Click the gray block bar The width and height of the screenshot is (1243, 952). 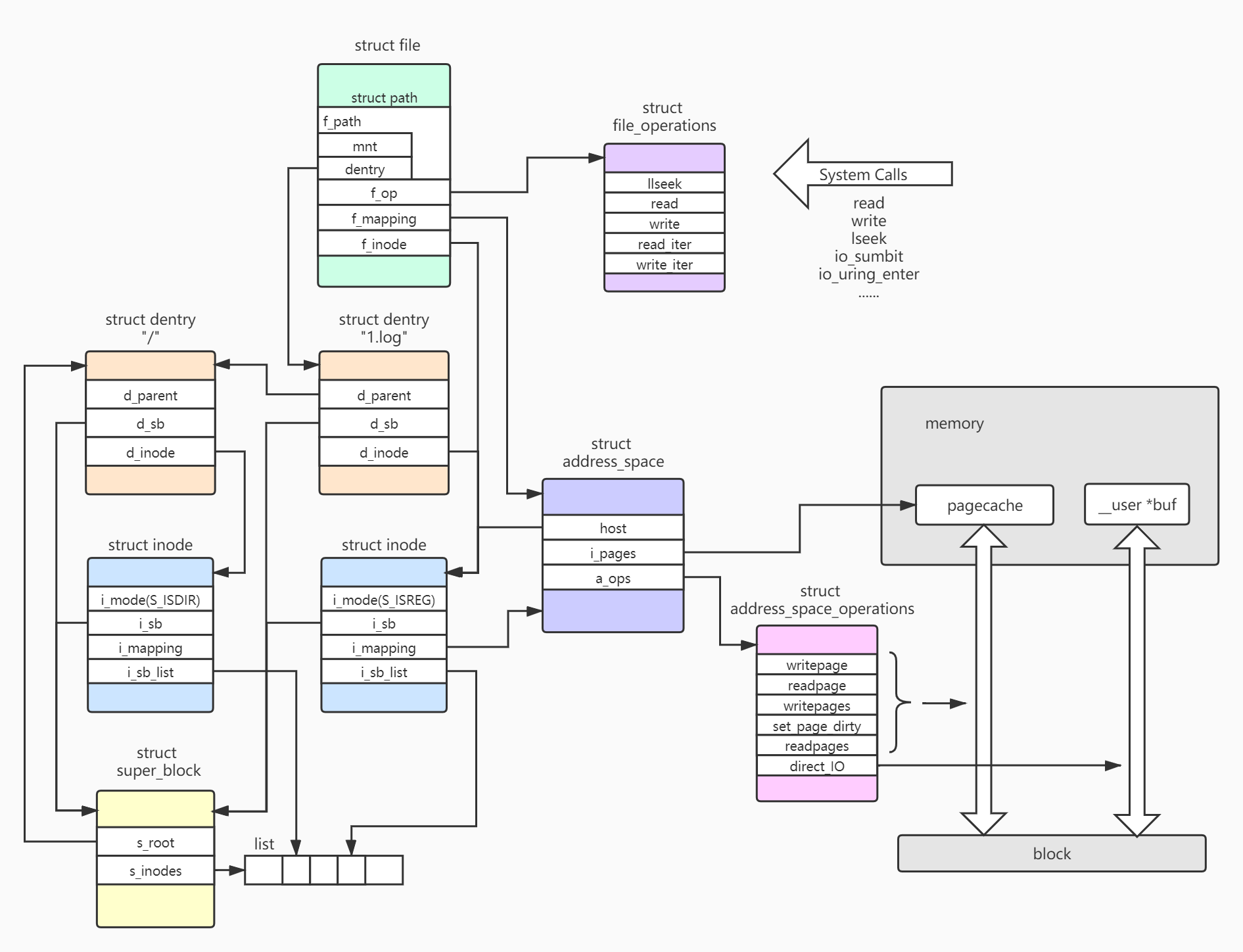(x=1051, y=853)
